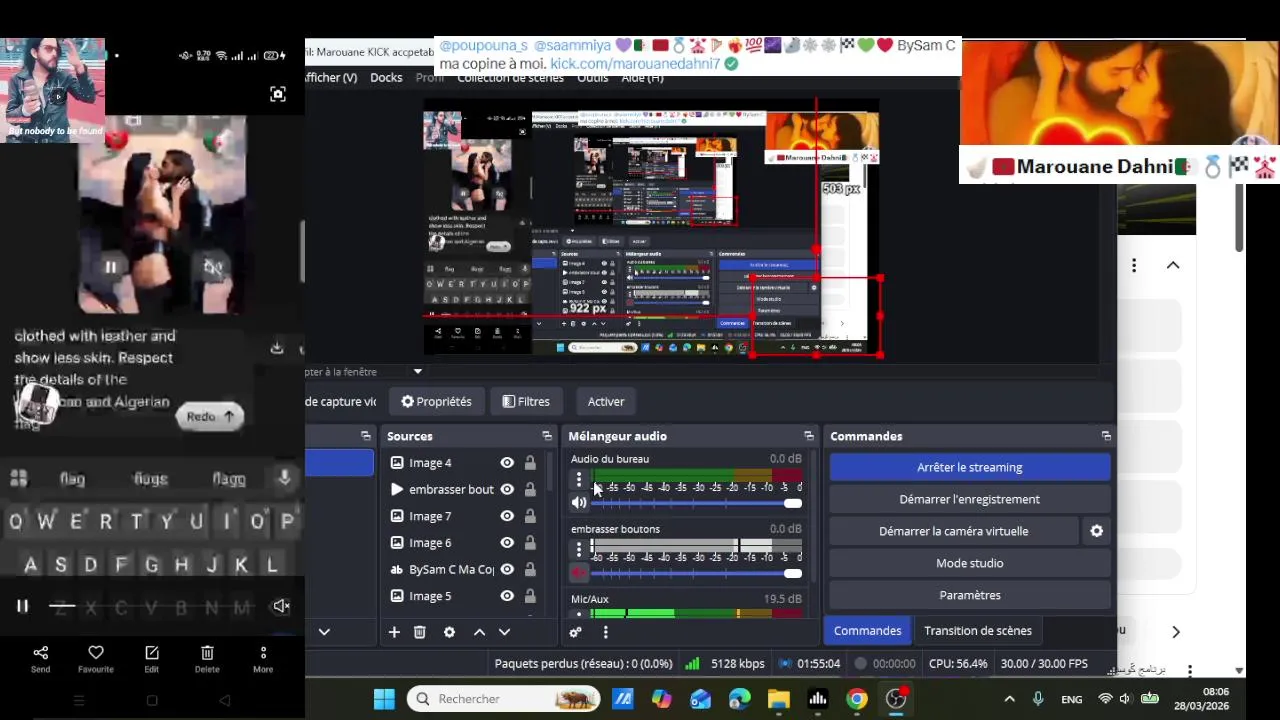Screen dimensions: 1280x720
Task: Show hidden tray icons chevron
Action: (1009, 699)
